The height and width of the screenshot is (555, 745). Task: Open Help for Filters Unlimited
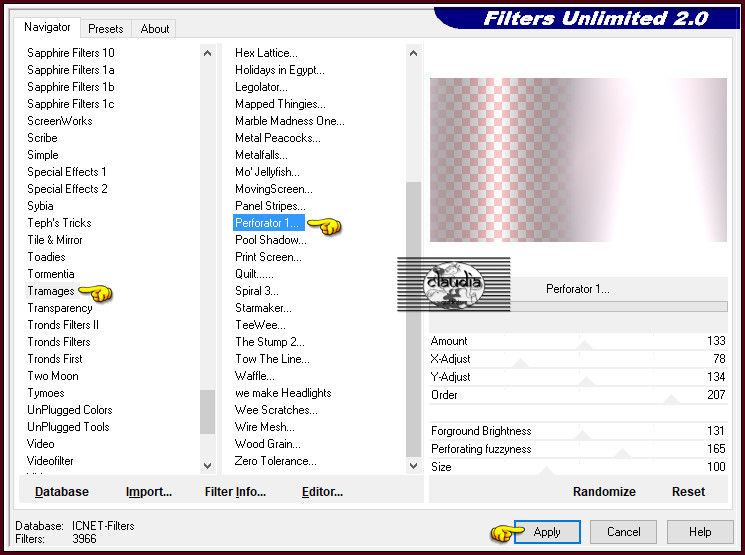click(x=700, y=532)
